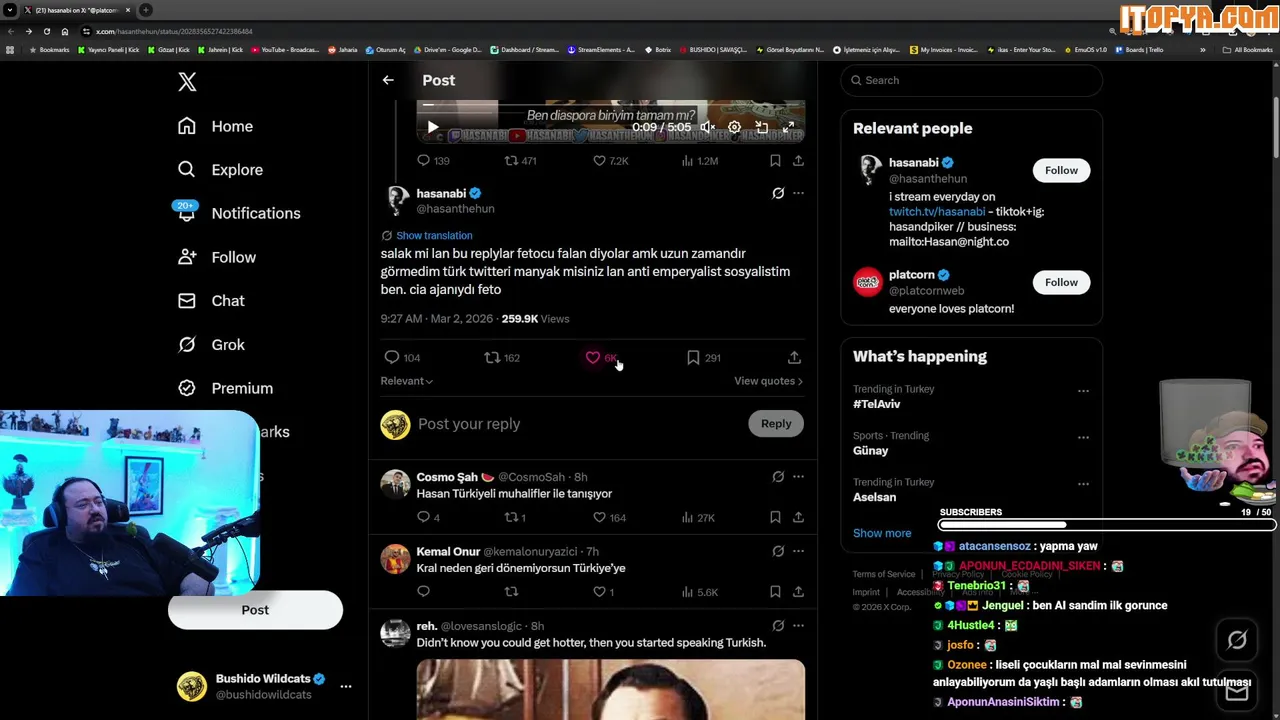
Task: Reply to Kemal Onur's comment
Action: point(423,592)
